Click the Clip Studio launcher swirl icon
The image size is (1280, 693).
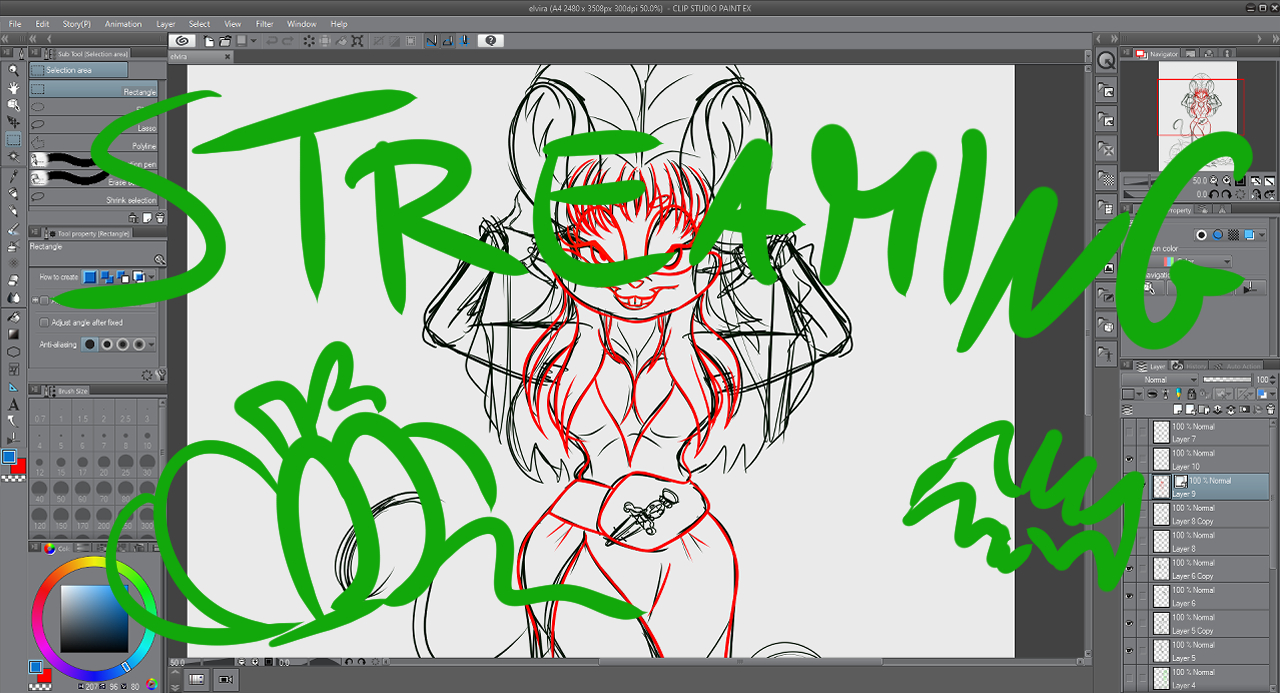pyautogui.click(x=182, y=41)
